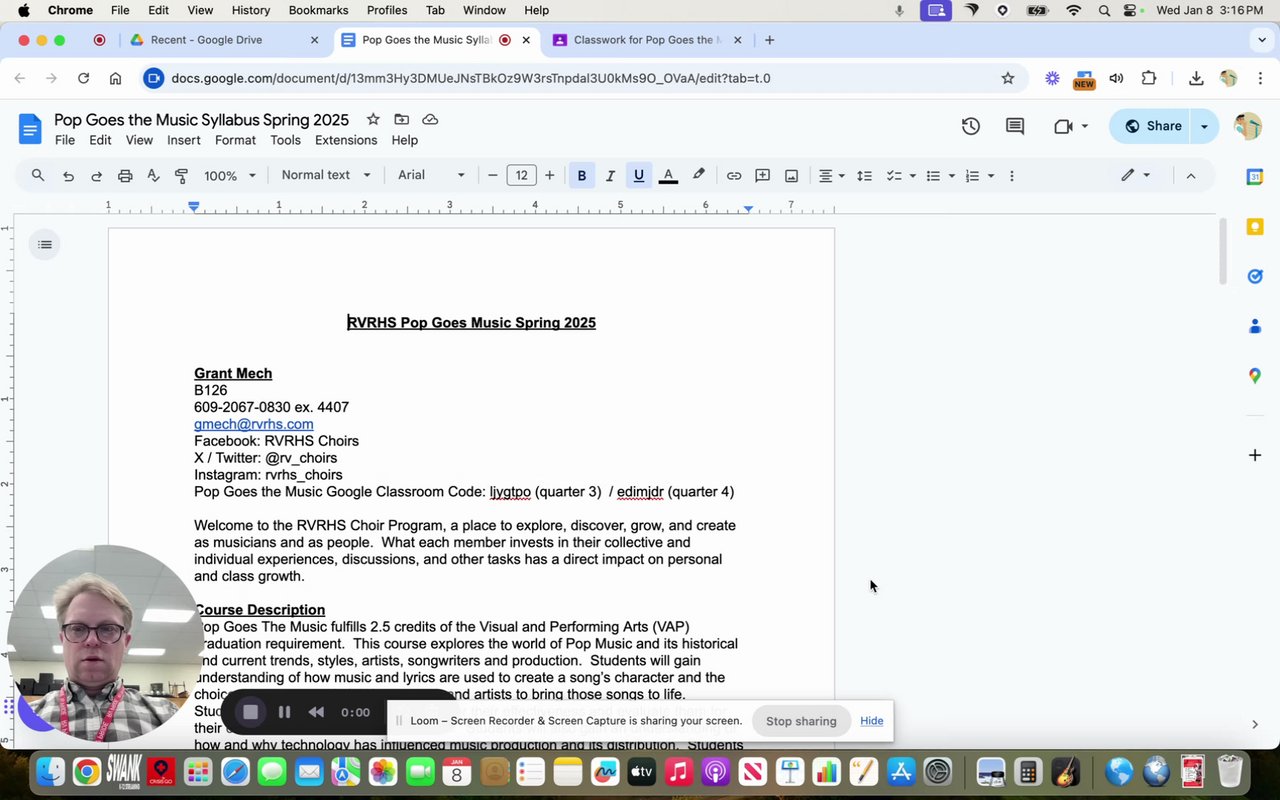Open the highlight color picker

[699, 176]
